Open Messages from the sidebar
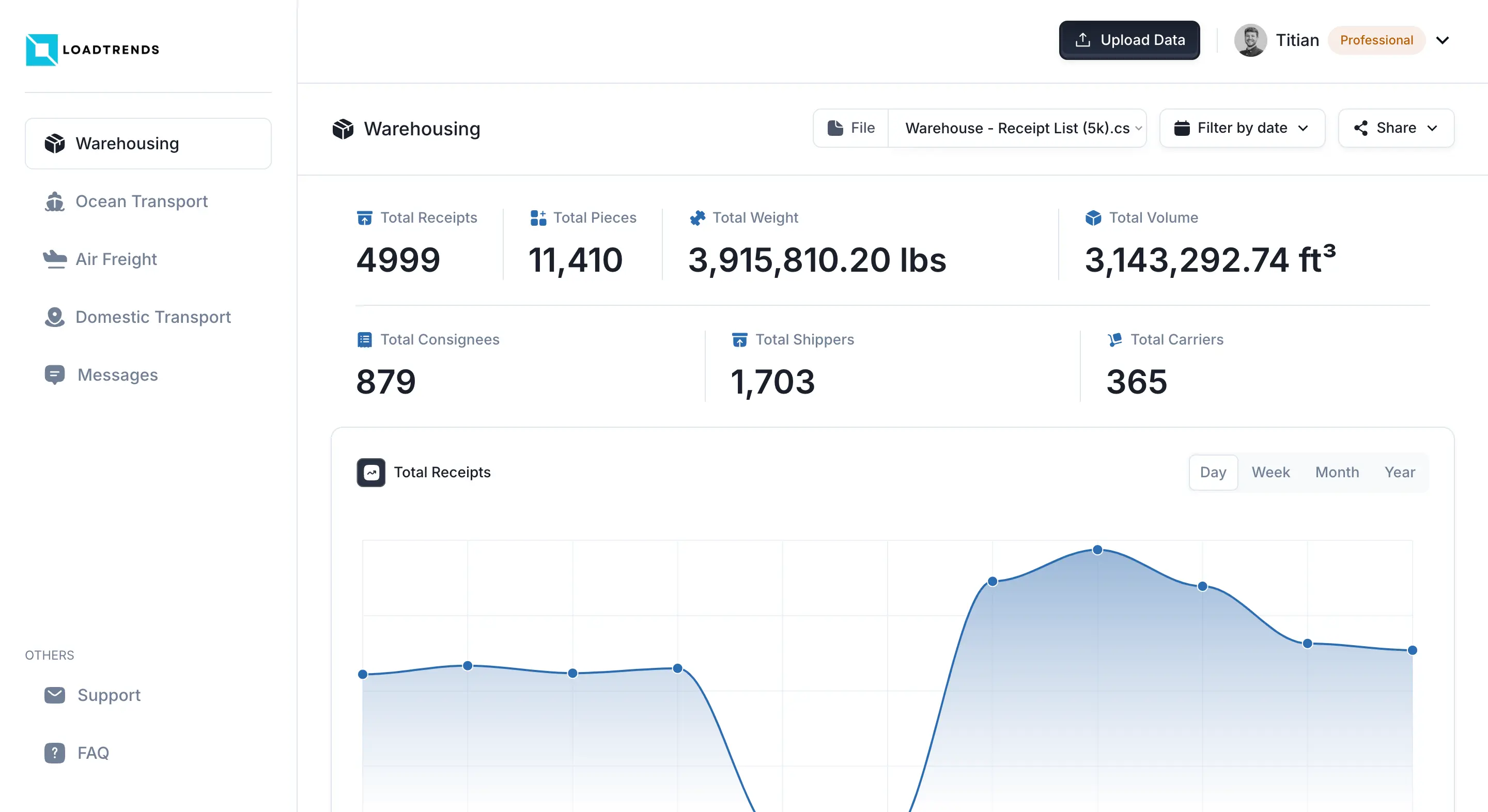This screenshot has height=812, width=1488. (148, 375)
